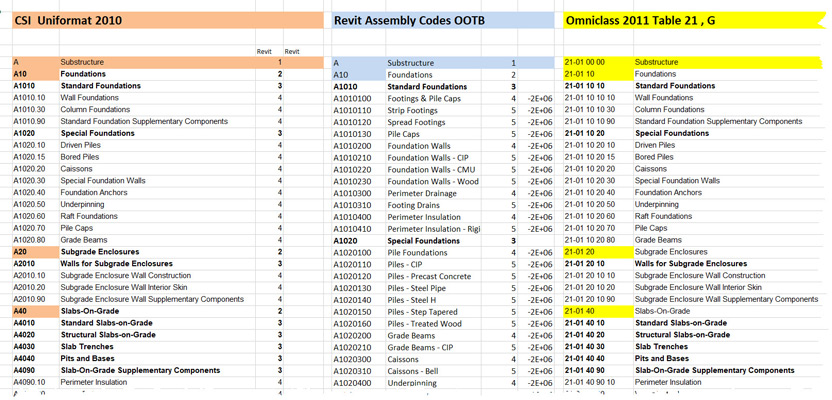Select yellow '21-01 00 00' Omniclass cell
This screenshot has width=832, height=400.
[599, 62]
